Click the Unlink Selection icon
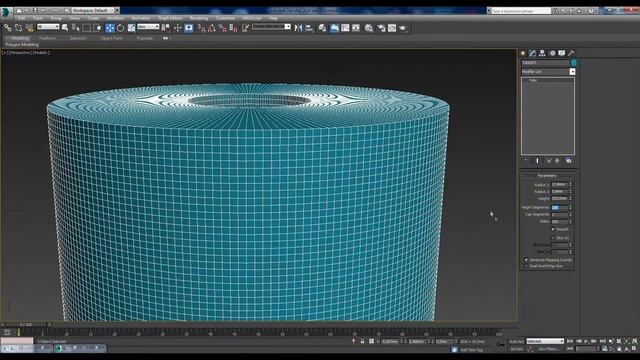Image resolution: width=640 pixels, height=360 pixels. (18, 28)
